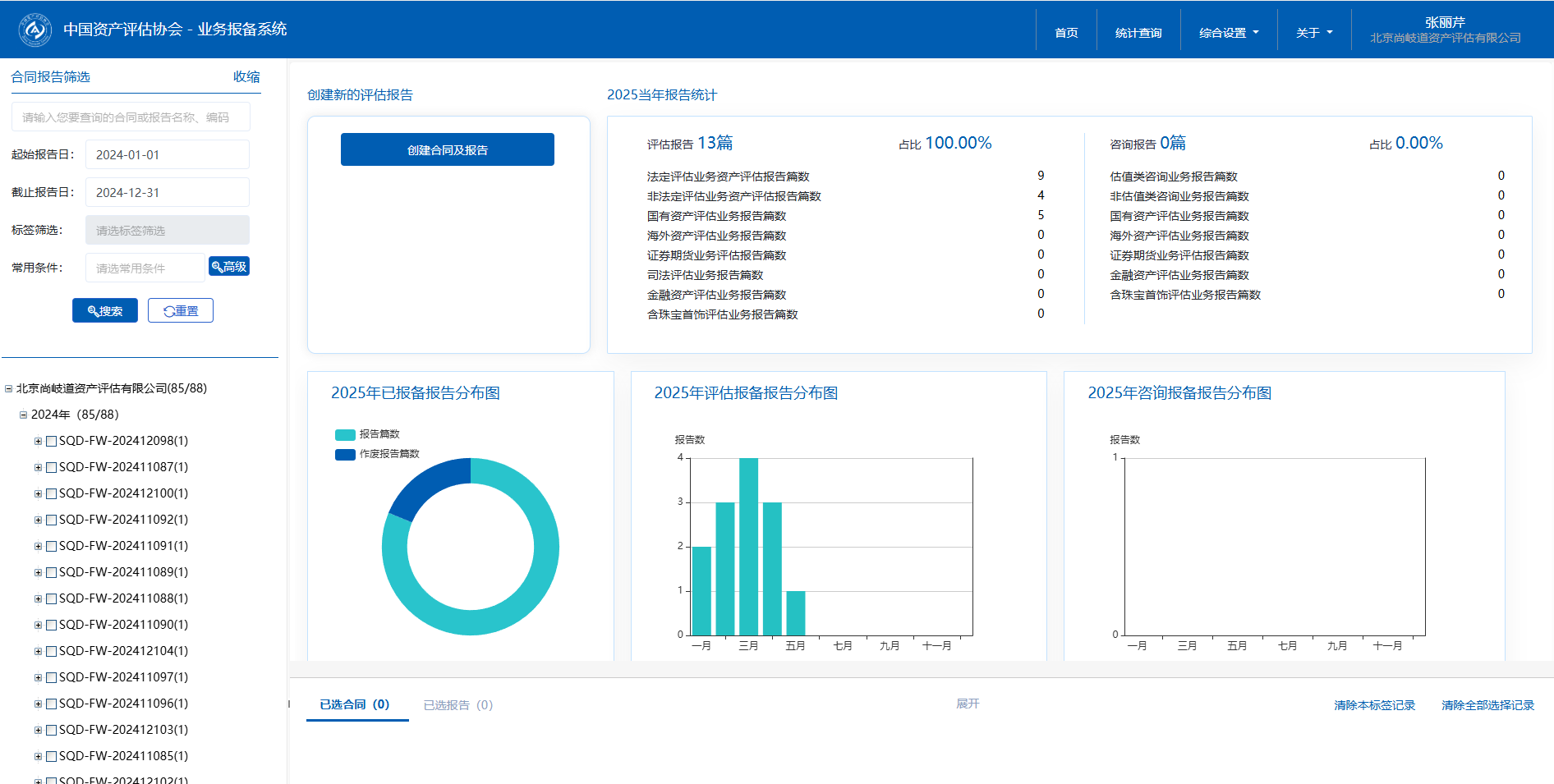Select the SQD-FW-202411089 checkbox

[x=52, y=573]
